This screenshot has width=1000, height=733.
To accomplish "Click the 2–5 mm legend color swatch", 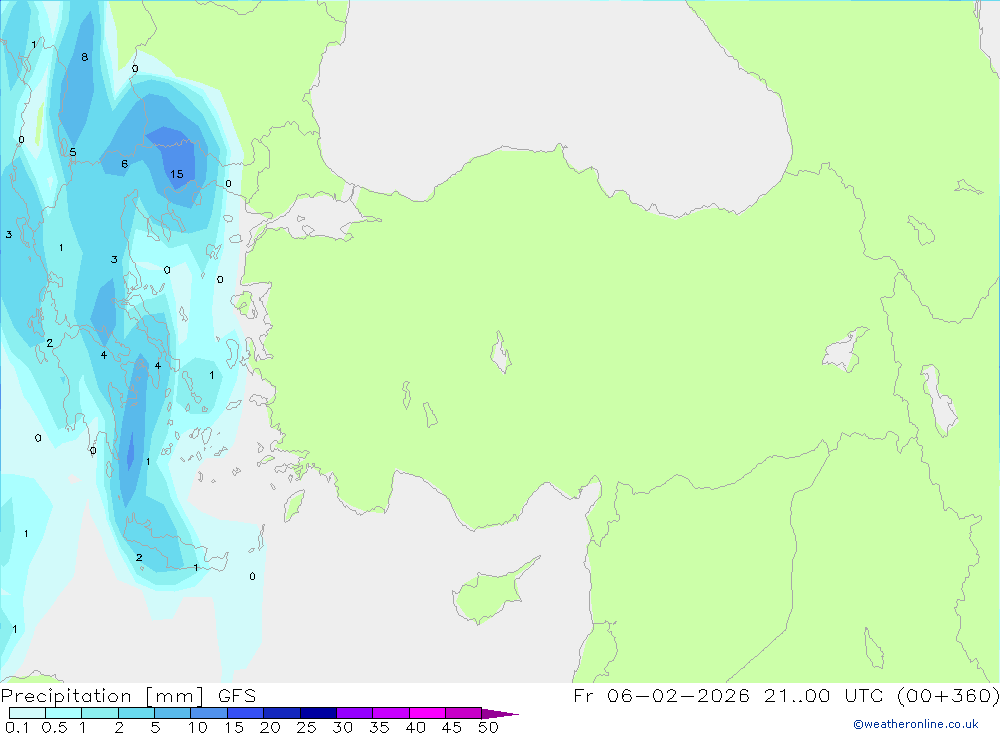I will (136, 713).
